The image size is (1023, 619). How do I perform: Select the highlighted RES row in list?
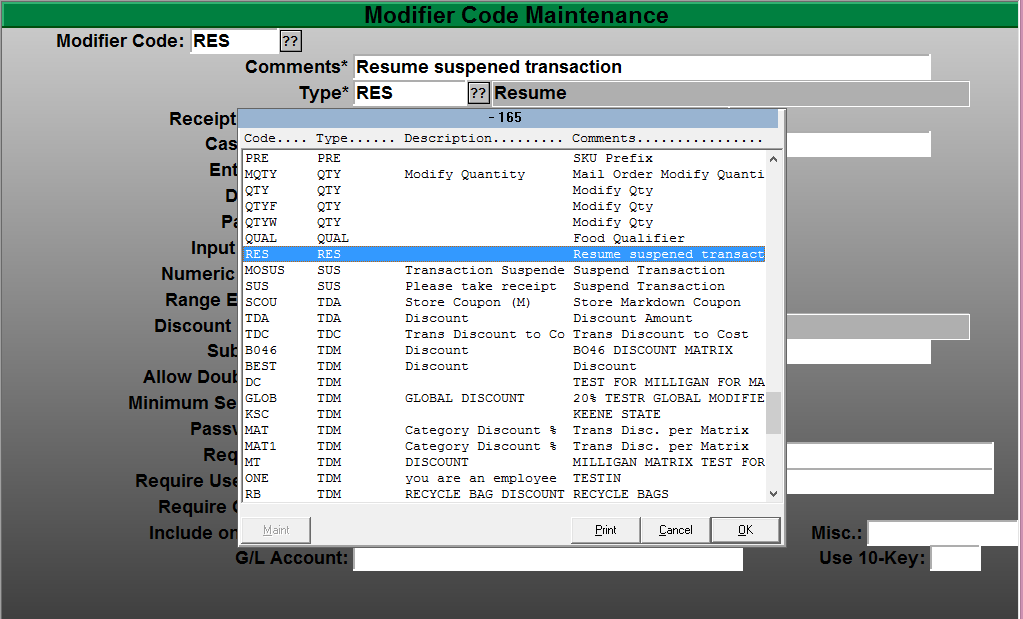coord(504,254)
